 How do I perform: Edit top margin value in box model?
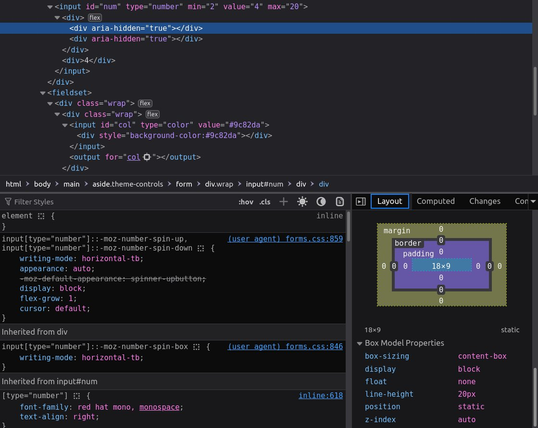click(441, 229)
